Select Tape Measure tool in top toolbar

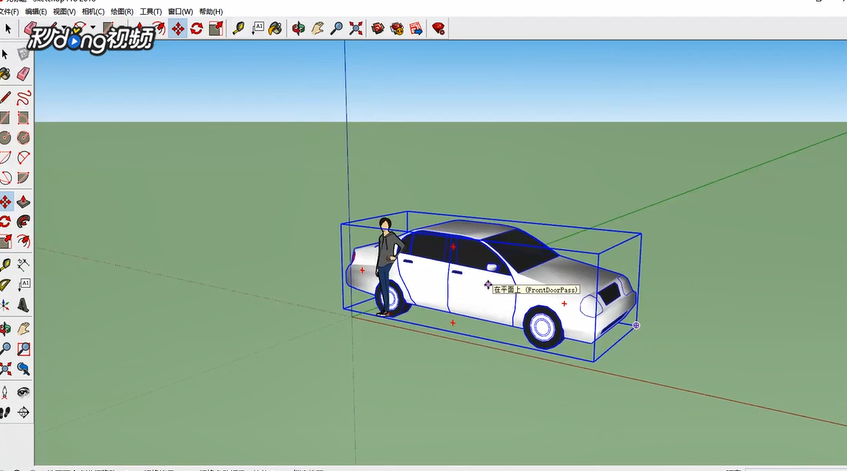click(x=238, y=29)
